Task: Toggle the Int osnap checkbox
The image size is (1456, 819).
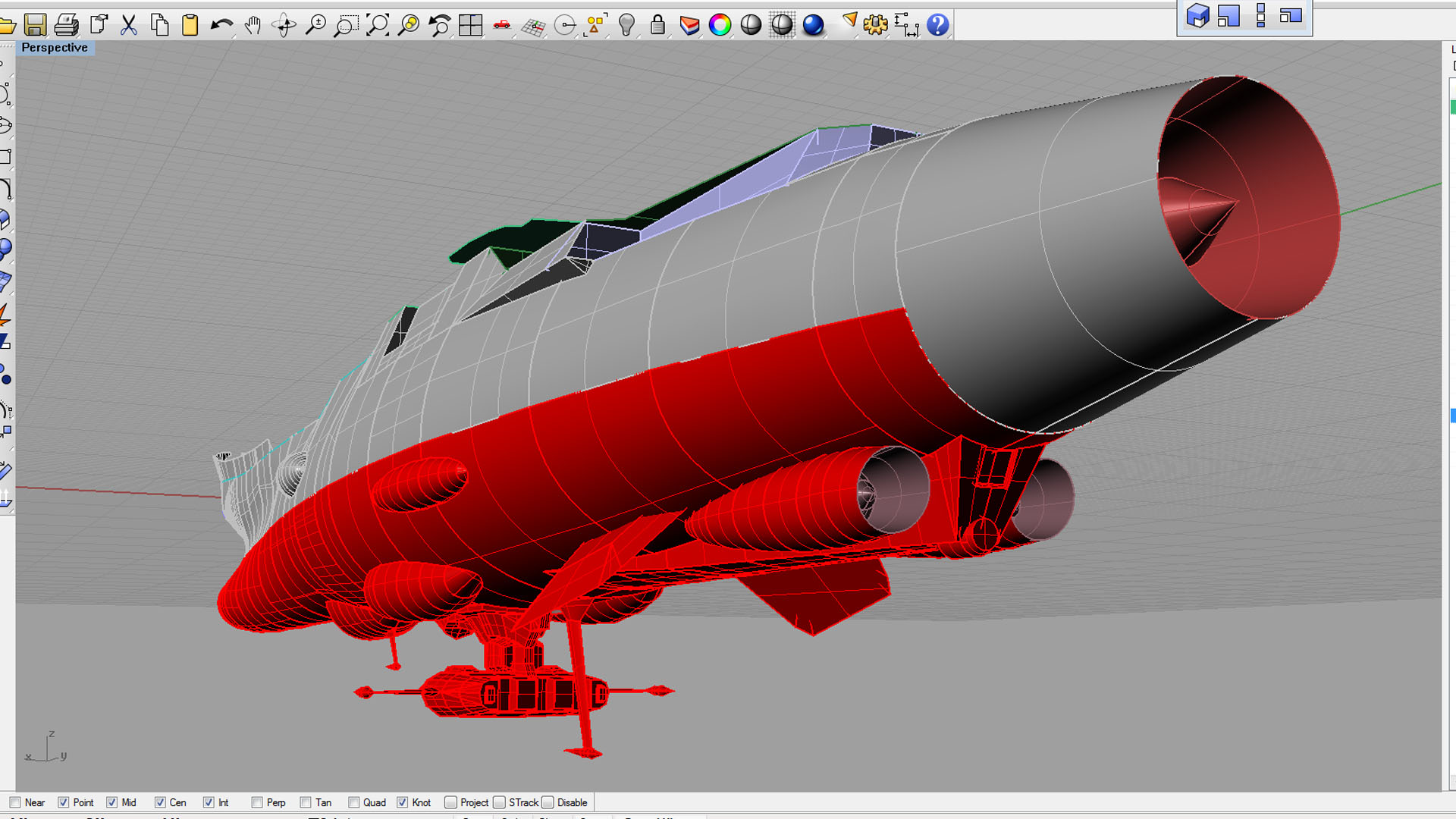Action: click(x=209, y=802)
